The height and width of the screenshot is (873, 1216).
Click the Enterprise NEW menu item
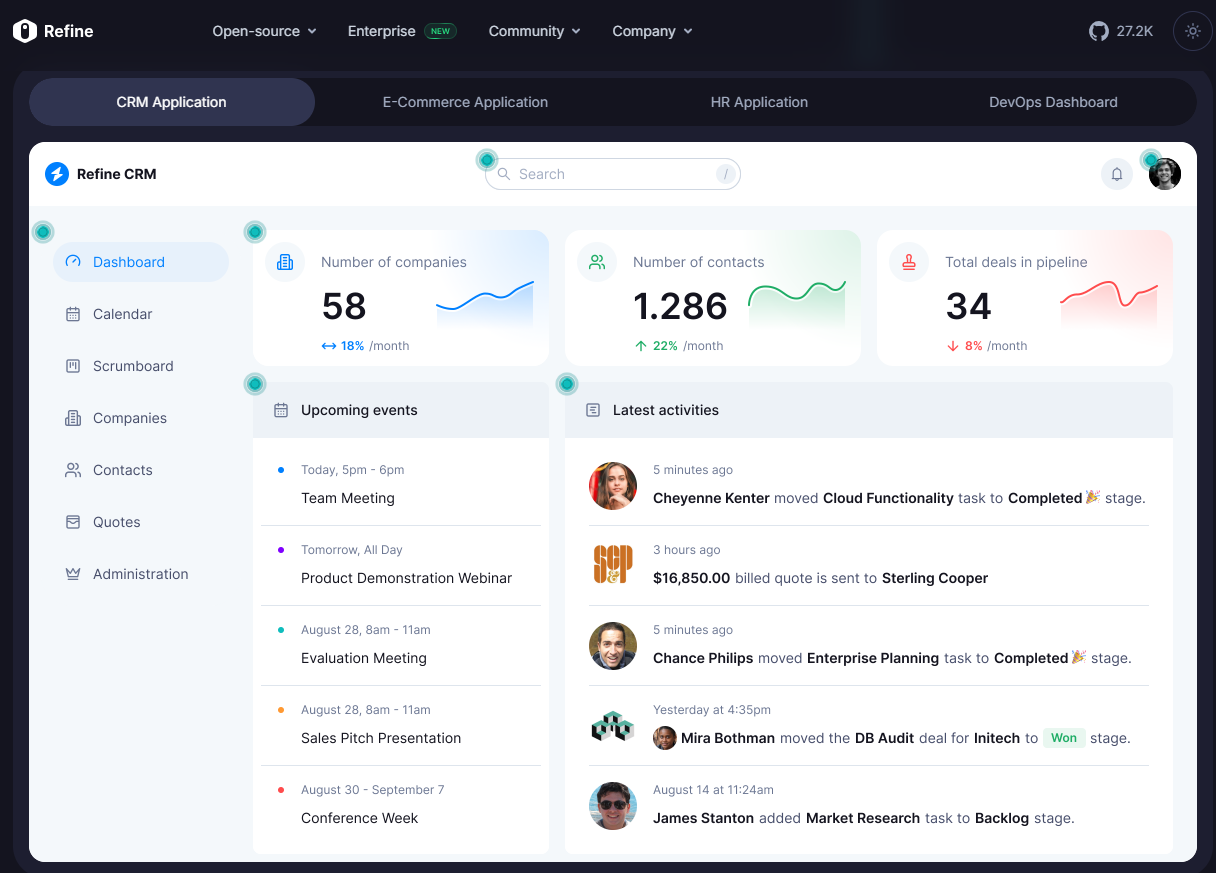pyautogui.click(x=402, y=31)
